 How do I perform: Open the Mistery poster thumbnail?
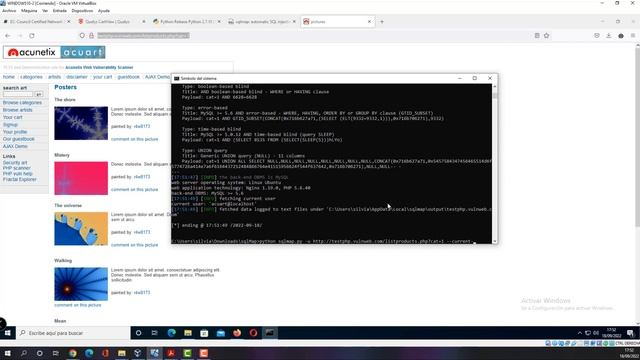[x=81, y=178]
